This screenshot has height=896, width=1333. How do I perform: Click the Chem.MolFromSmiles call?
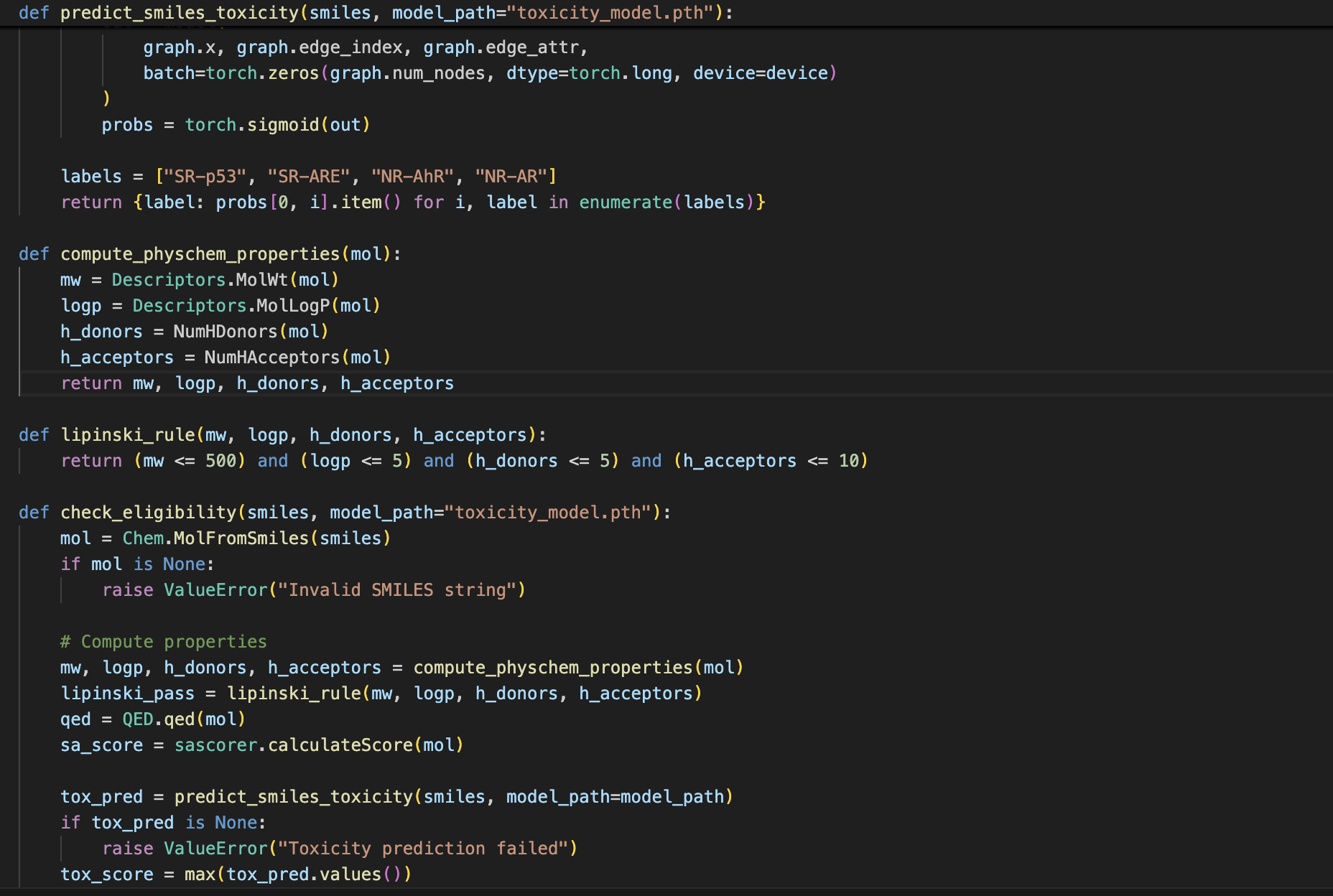tap(256, 538)
